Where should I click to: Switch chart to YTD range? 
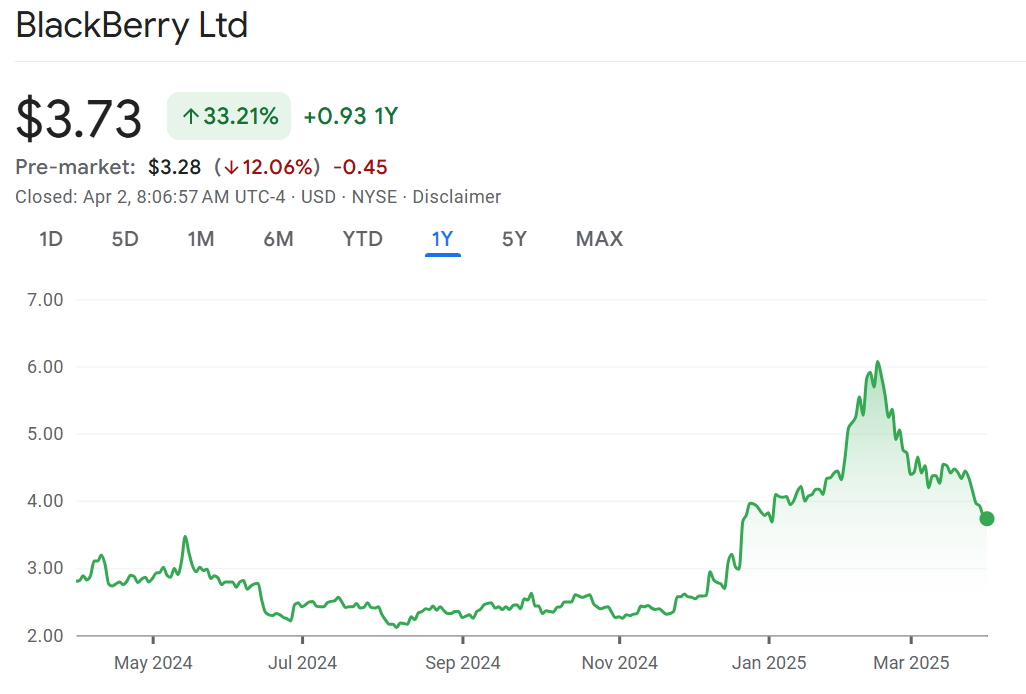[x=362, y=239]
